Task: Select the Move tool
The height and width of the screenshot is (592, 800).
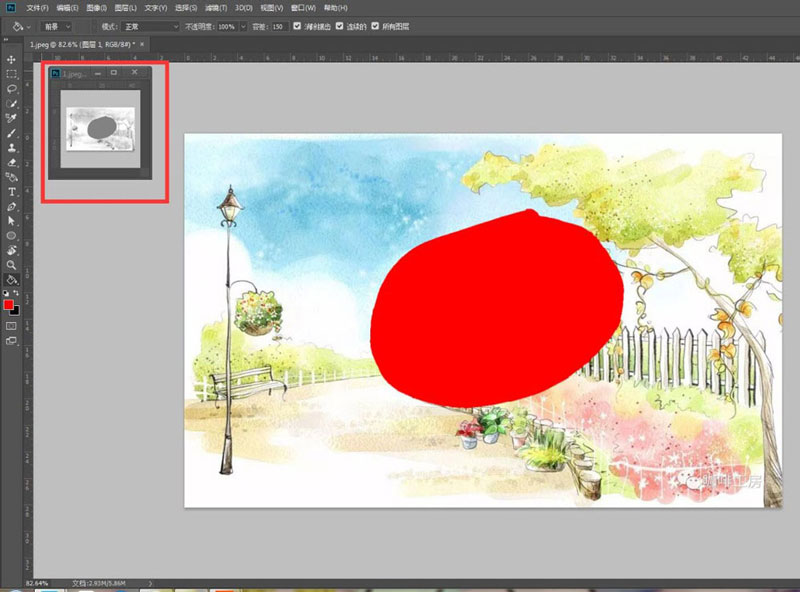Action: [x=11, y=60]
